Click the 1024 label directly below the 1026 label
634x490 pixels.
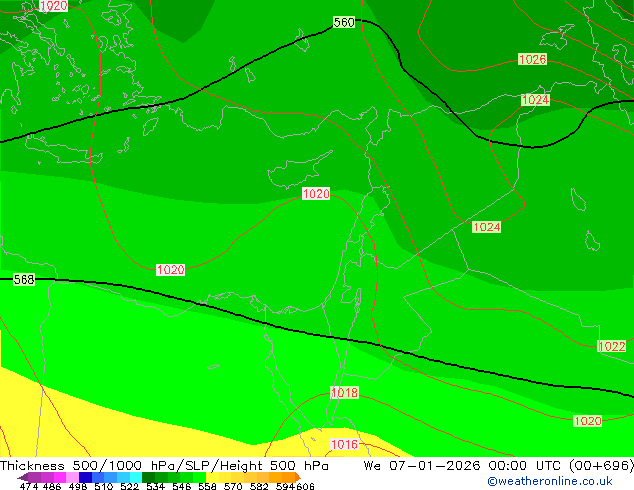[536, 100]
